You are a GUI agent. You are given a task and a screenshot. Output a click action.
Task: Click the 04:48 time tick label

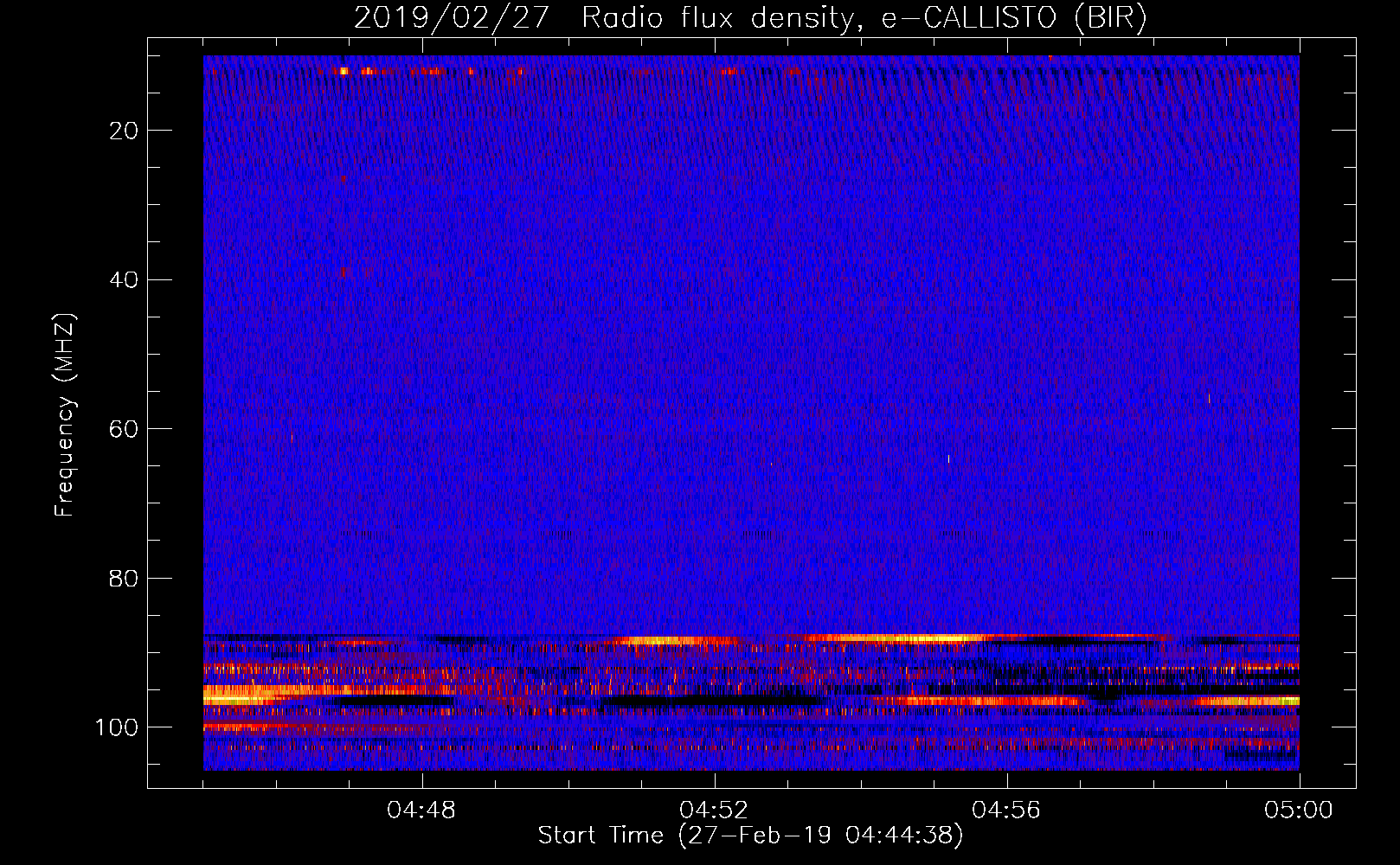click(421, 811)
